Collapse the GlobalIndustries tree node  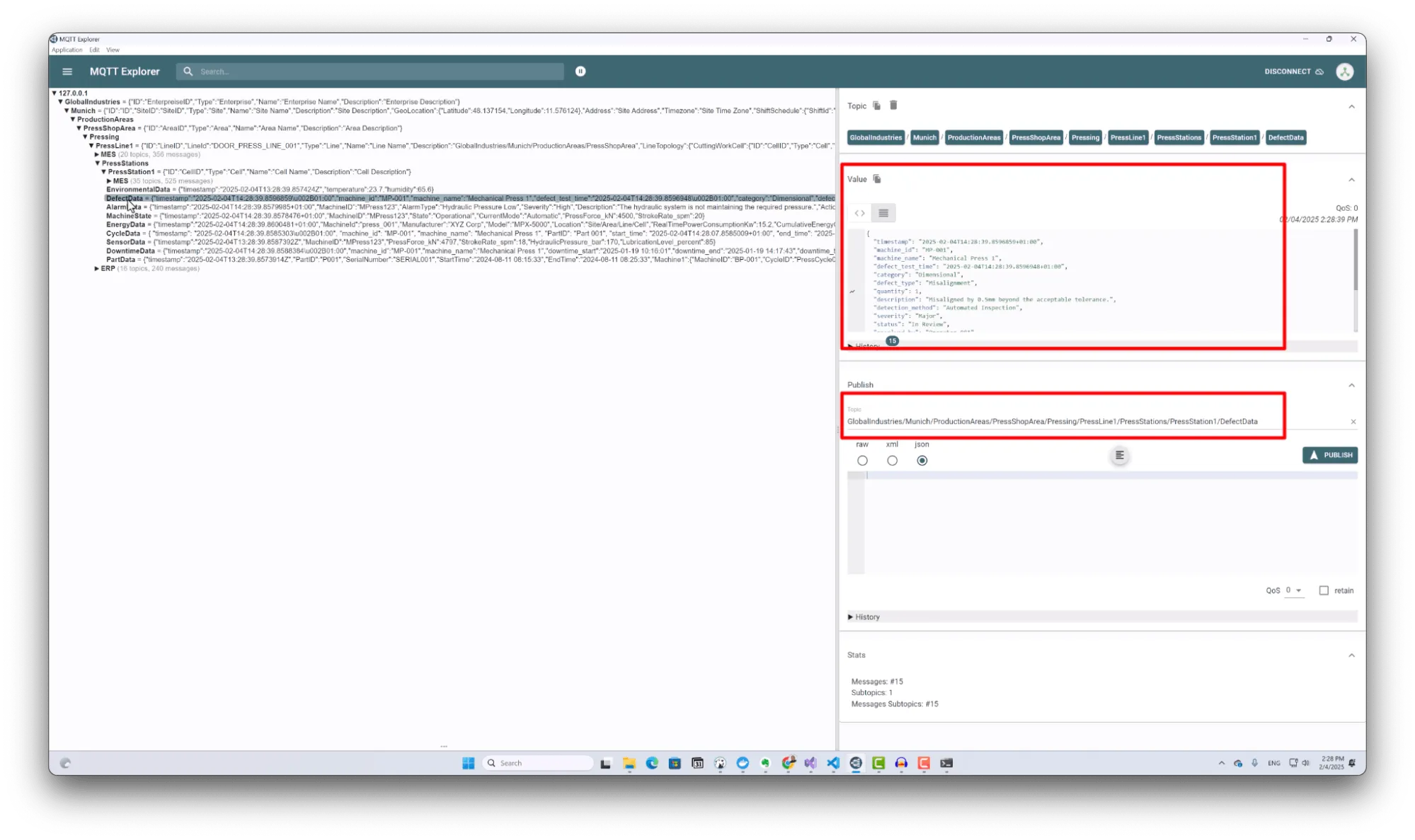pos(61,102)
